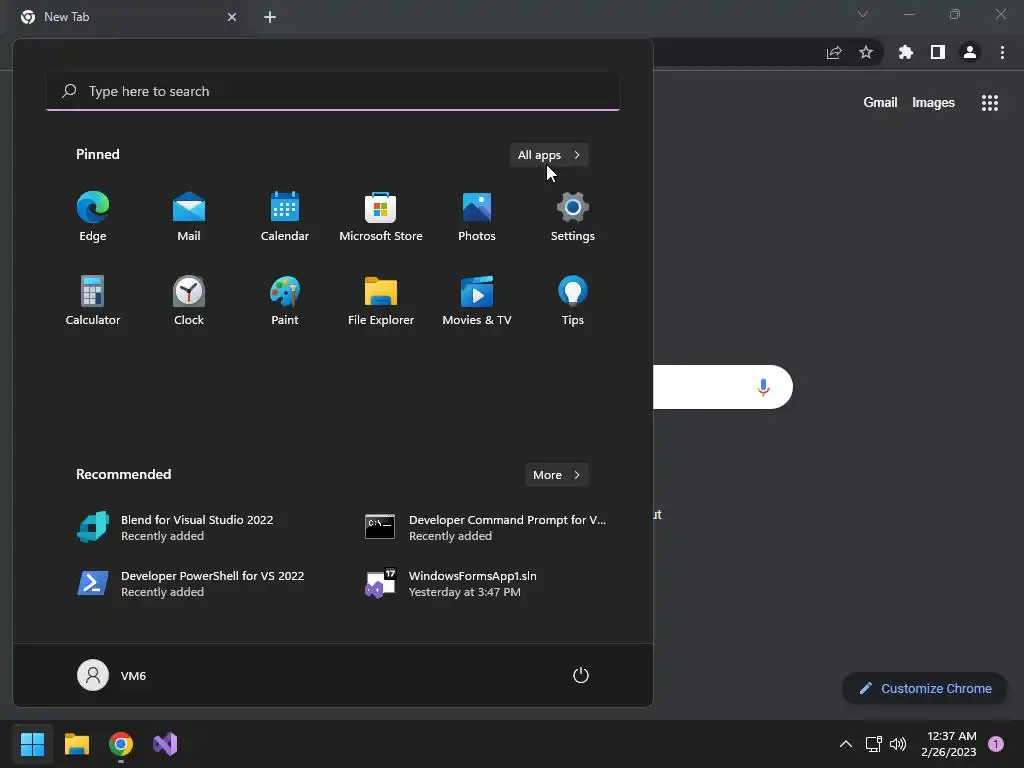
Task: Open Chrome tab search dropdown
Action: point(863,14)
